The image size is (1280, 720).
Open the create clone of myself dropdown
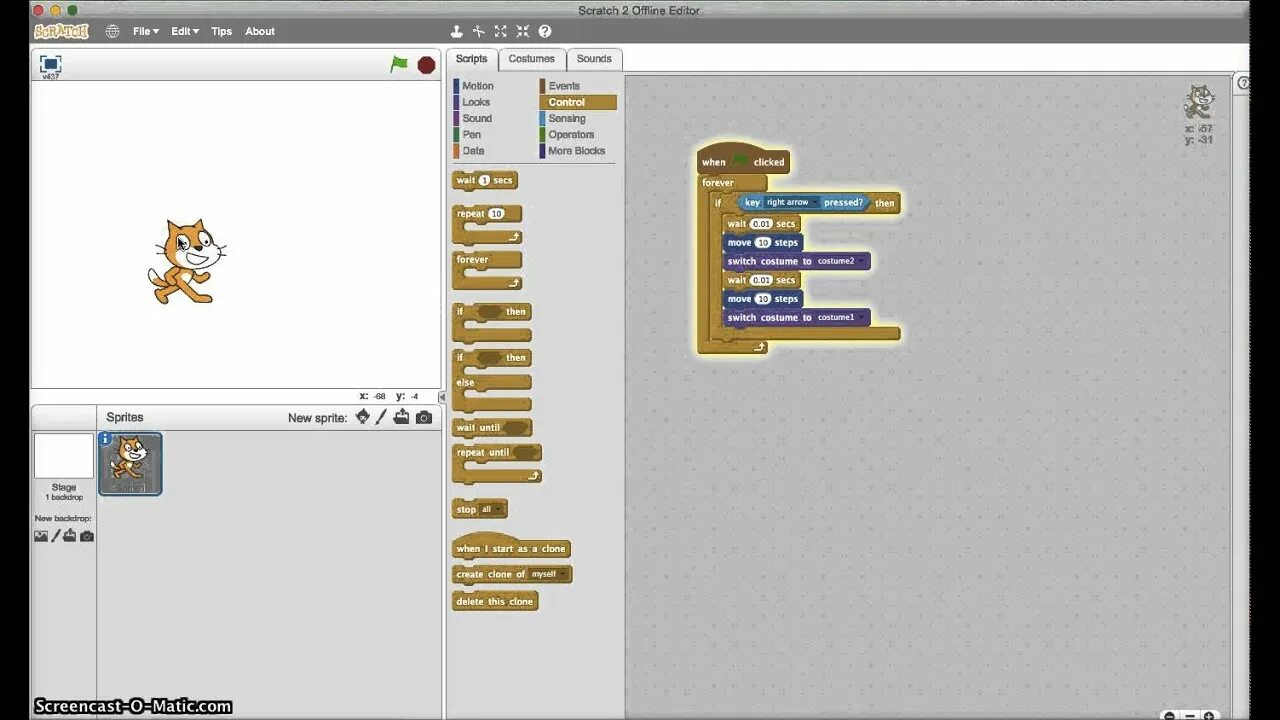click(x=563, y=575)
